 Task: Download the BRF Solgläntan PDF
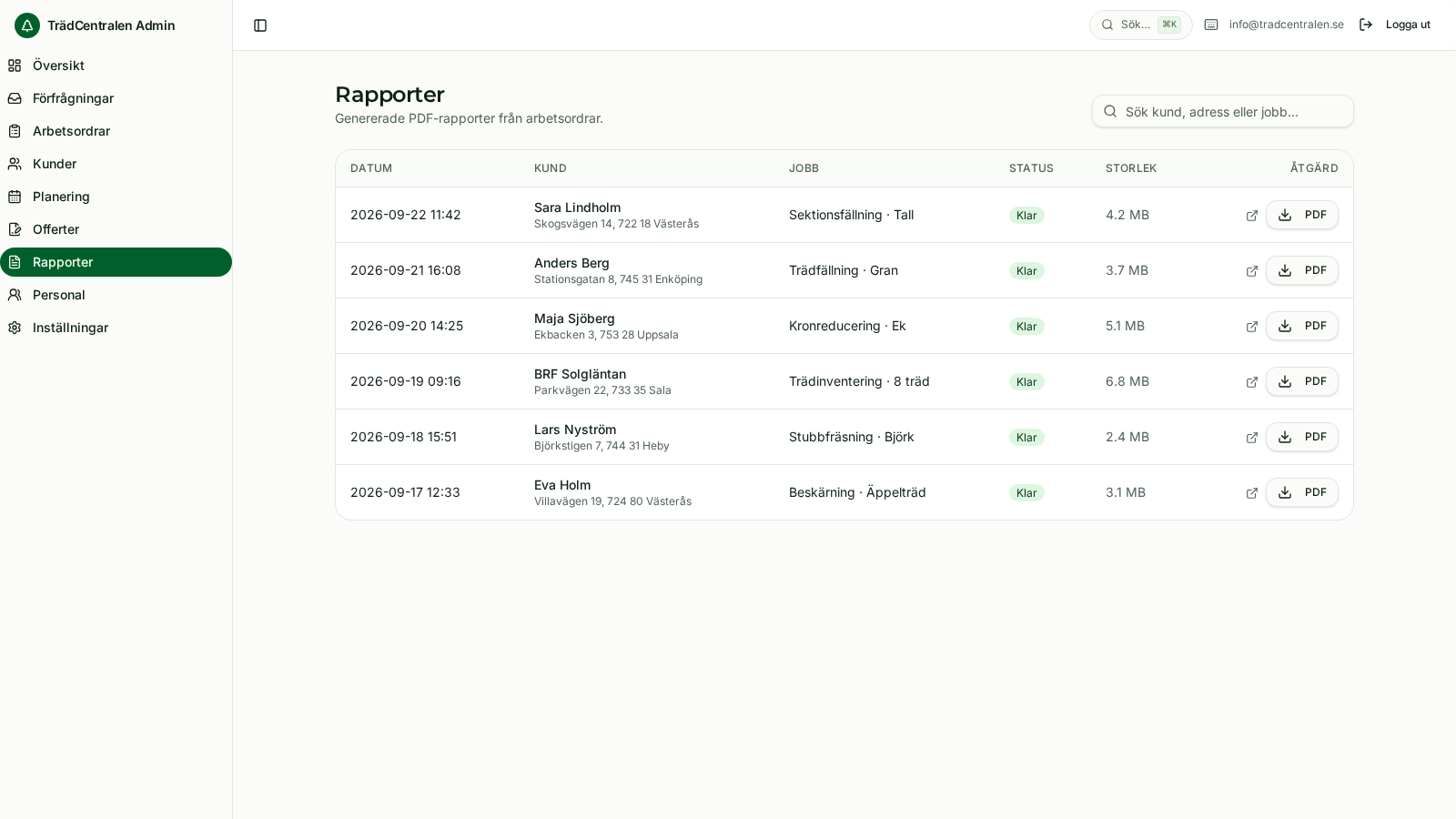click(1302, 381)
